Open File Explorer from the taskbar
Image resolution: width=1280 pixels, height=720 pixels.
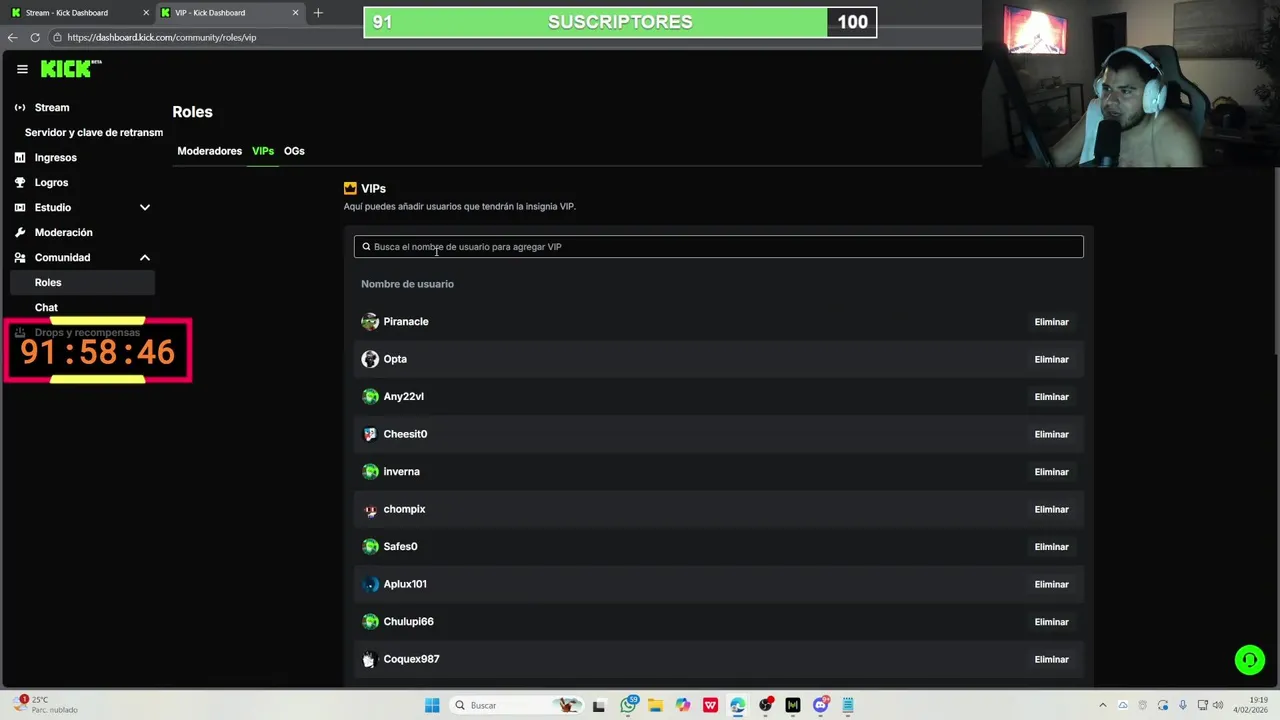655,705
